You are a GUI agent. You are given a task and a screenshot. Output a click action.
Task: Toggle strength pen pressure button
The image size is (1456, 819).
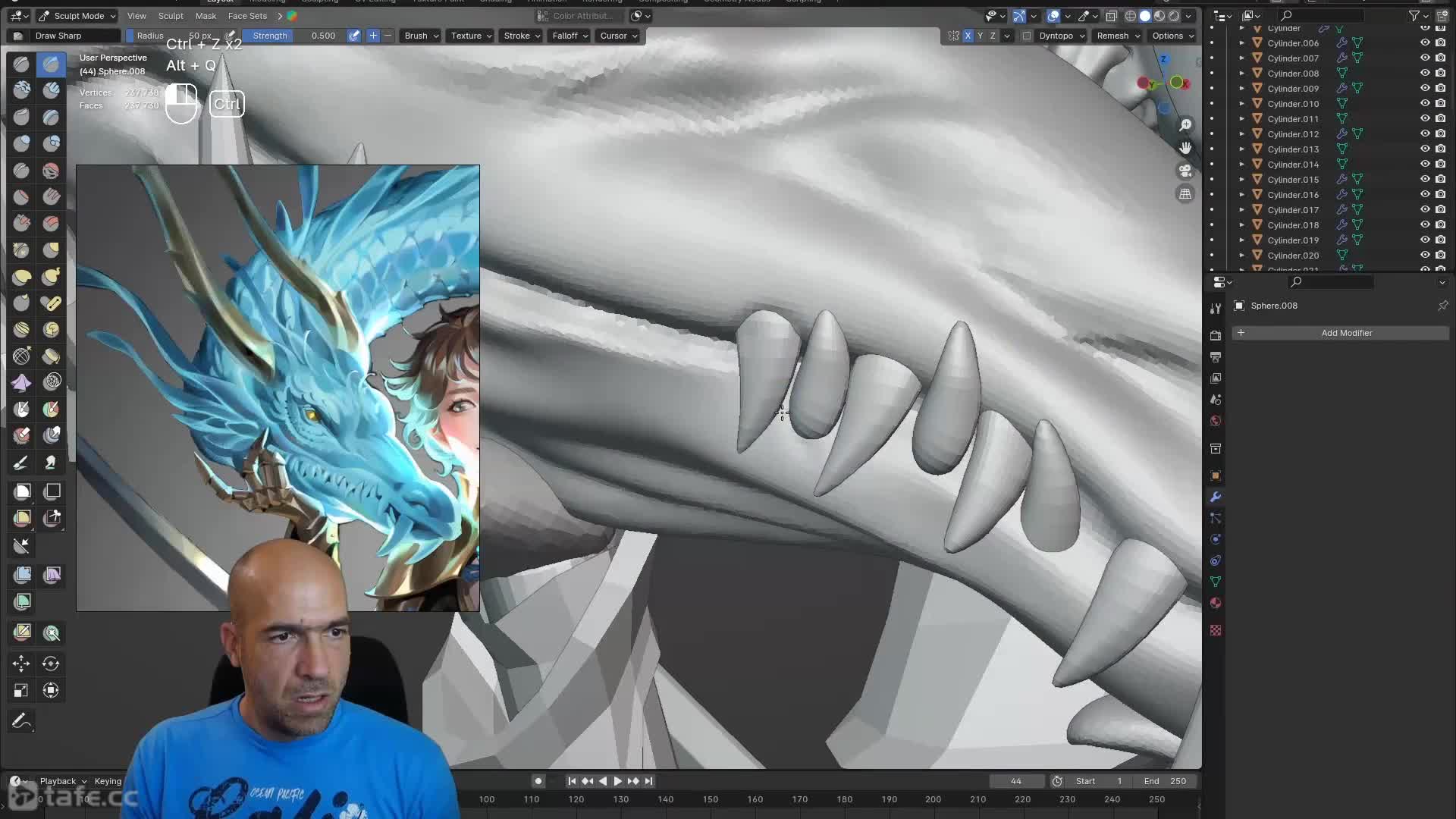click(354, 36)
